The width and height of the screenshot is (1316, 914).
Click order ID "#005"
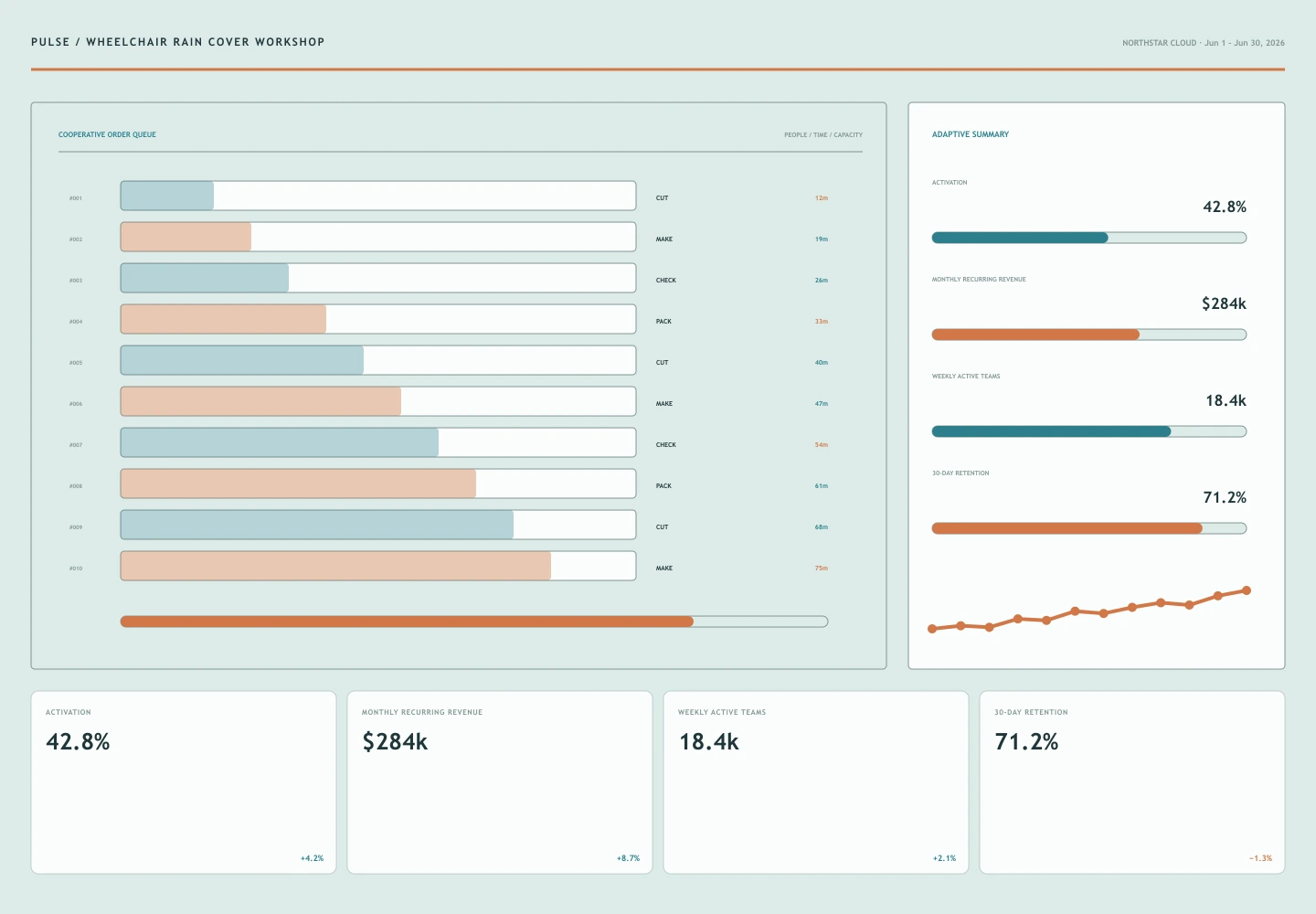pos(76,363)
